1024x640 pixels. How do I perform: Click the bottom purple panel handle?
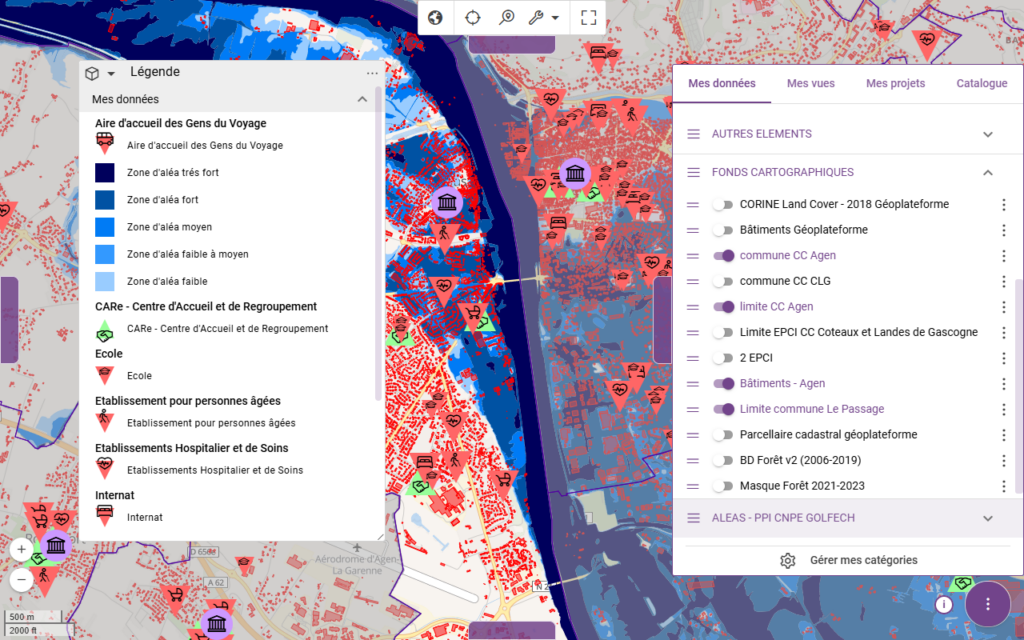tap(512, 631)
